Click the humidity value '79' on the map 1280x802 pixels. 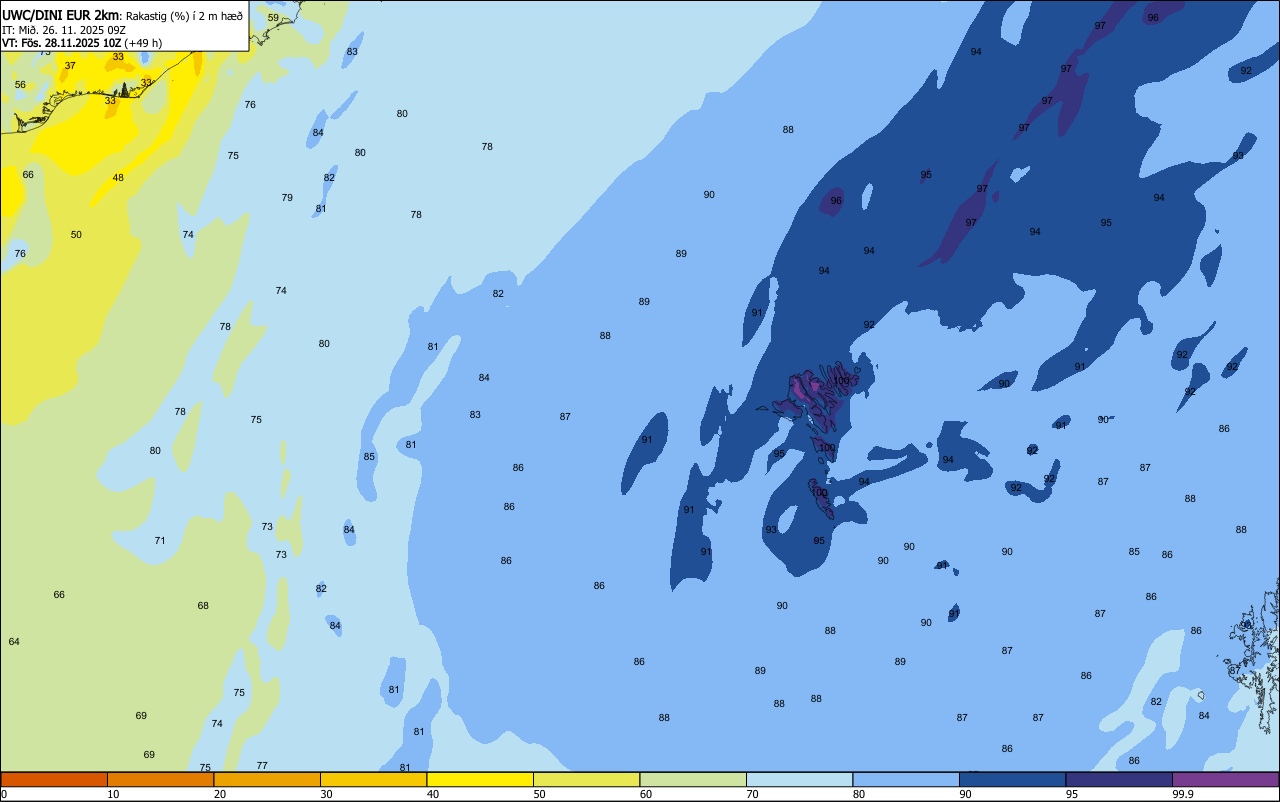click(287, 198)
